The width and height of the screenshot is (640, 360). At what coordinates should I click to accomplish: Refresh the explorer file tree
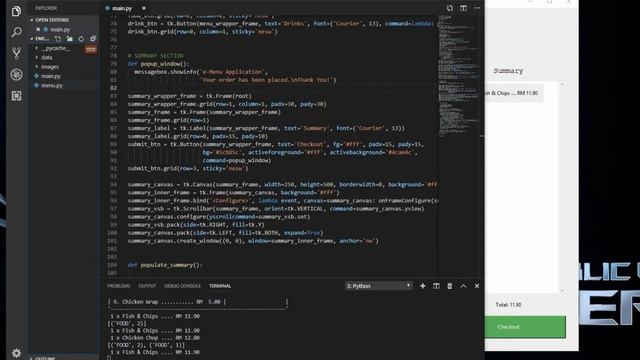point(81,39)
